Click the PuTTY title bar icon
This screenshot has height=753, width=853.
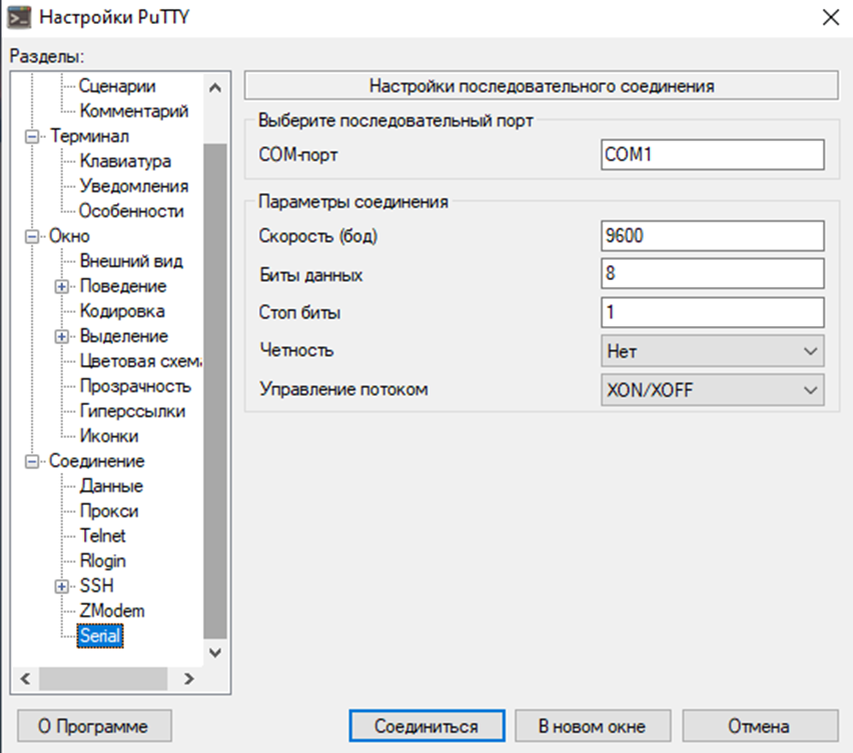coord(20,17)
